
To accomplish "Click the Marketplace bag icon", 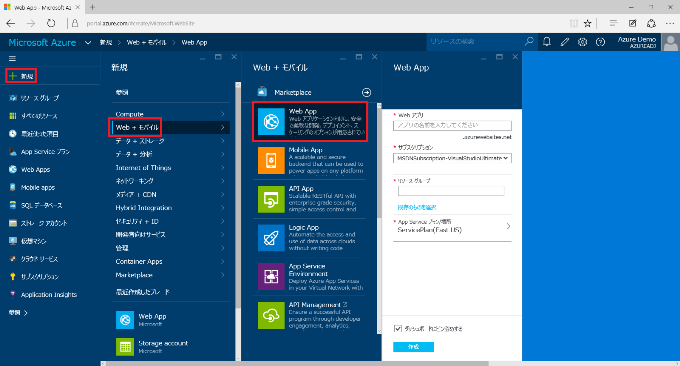I will (262, 92).
